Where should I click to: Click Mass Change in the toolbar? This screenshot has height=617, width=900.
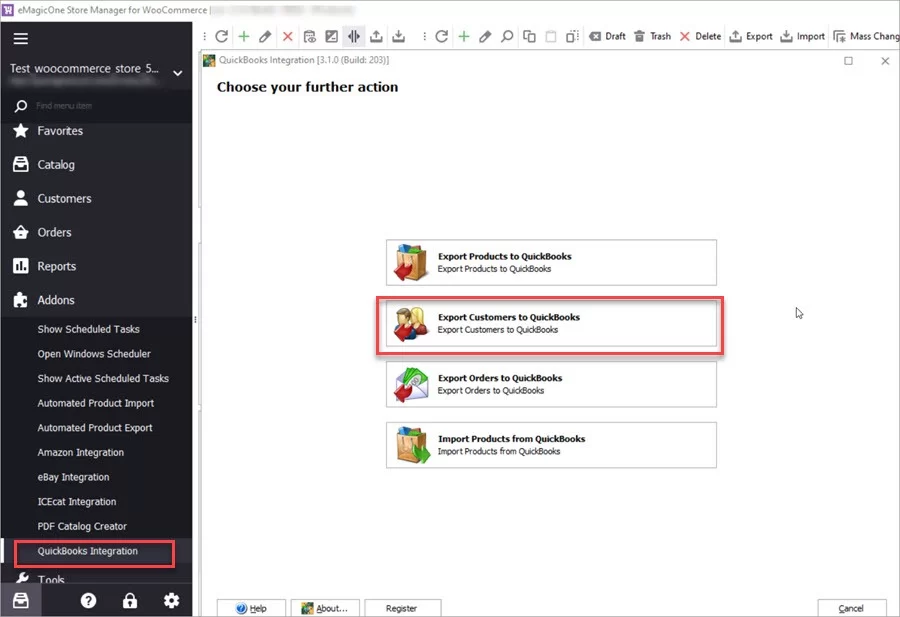coord(868,36)
